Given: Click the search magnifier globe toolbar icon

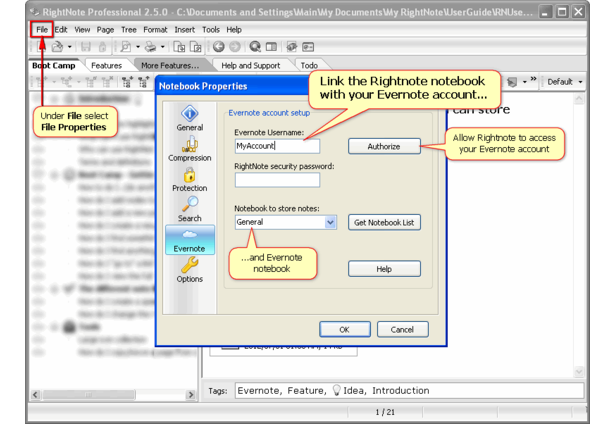Looking at the screenshot, I should pos(255,47).
